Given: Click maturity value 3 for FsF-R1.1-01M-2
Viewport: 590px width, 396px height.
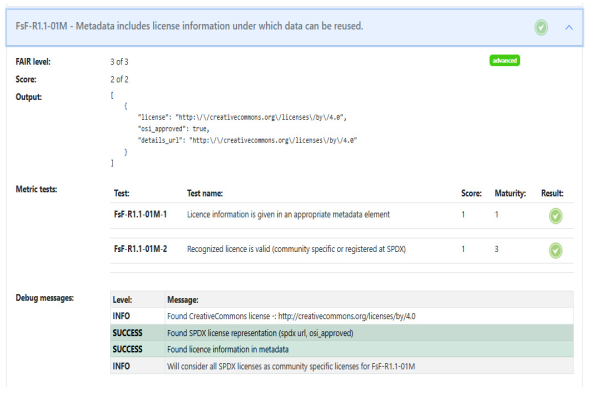Looking at the screenshot, I should (496, 249).
